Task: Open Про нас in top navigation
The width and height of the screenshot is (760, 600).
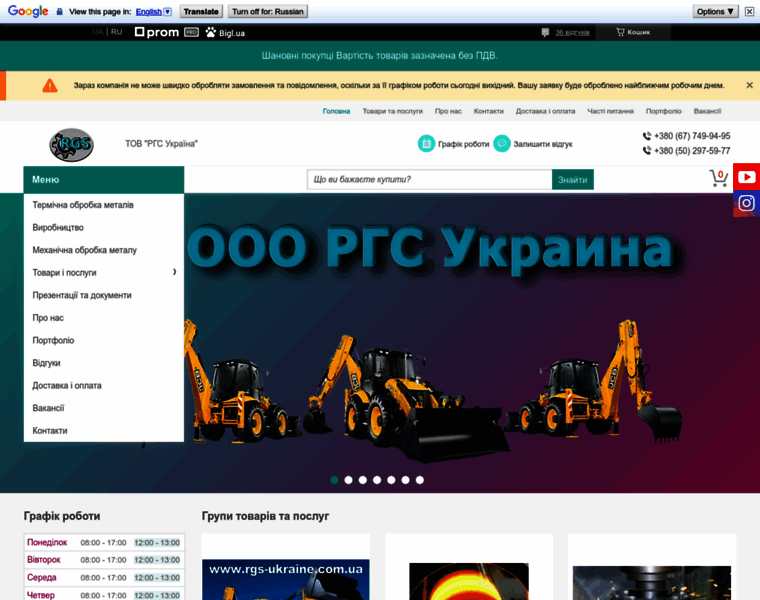Action: coord(448,111)
